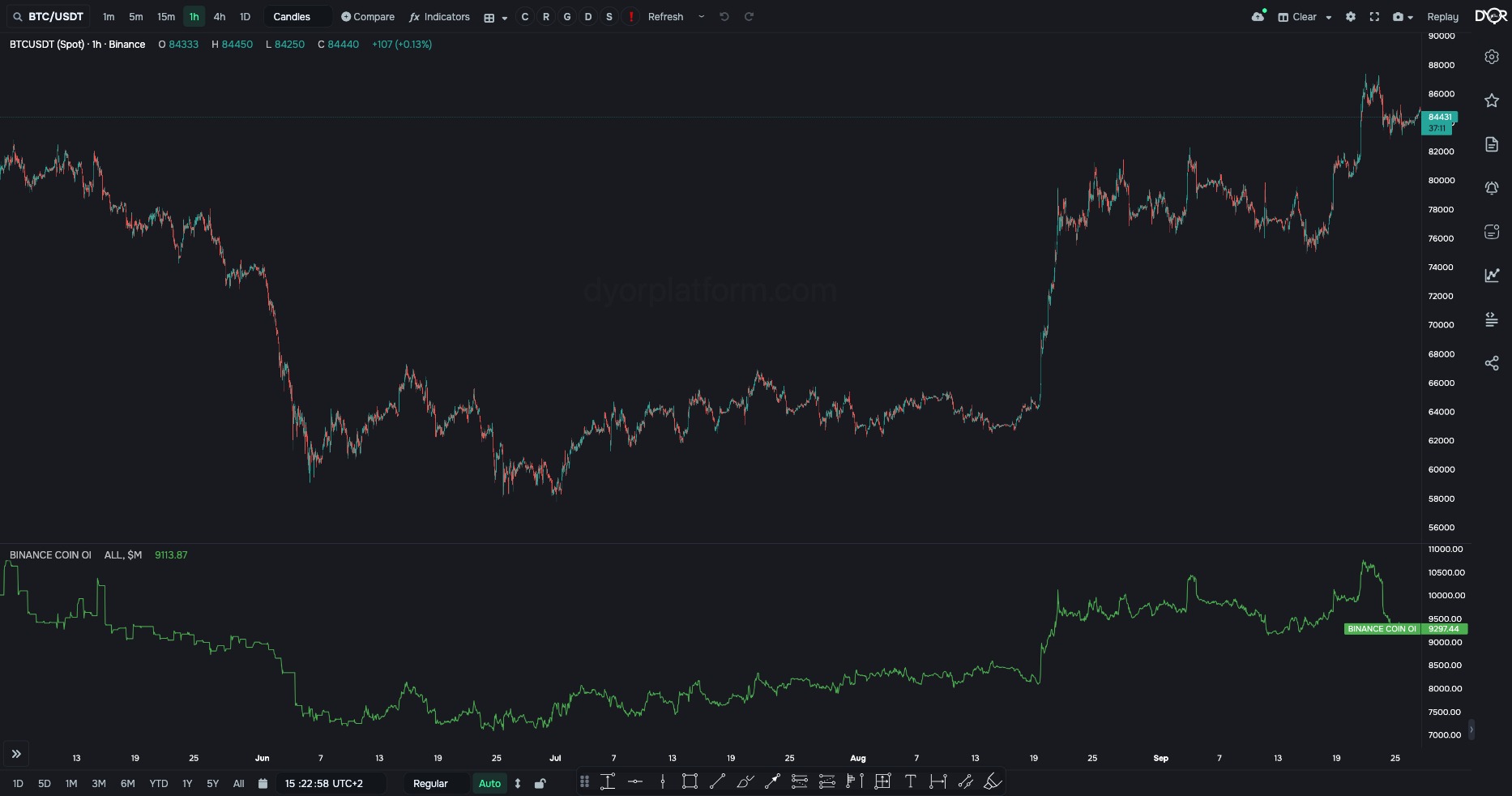Viewport: 1512px width, 796px height.
Task: Open the screenshot camera dropdown
Action: pyautogui.click(x=1403, y=16)
